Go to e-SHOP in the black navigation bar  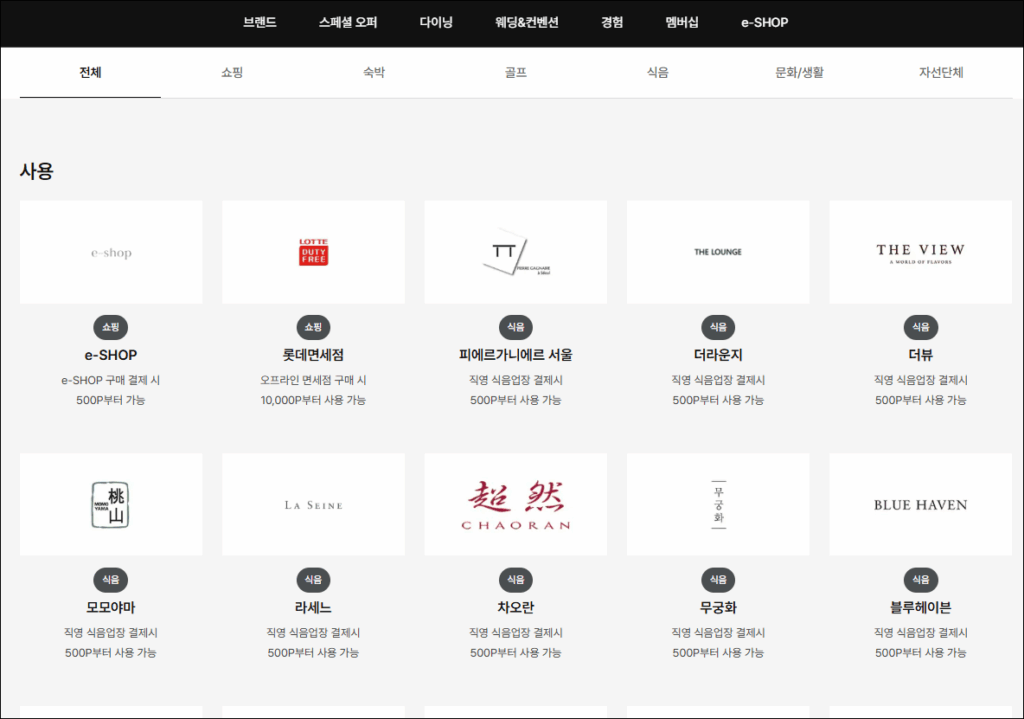tap(765, 22)
